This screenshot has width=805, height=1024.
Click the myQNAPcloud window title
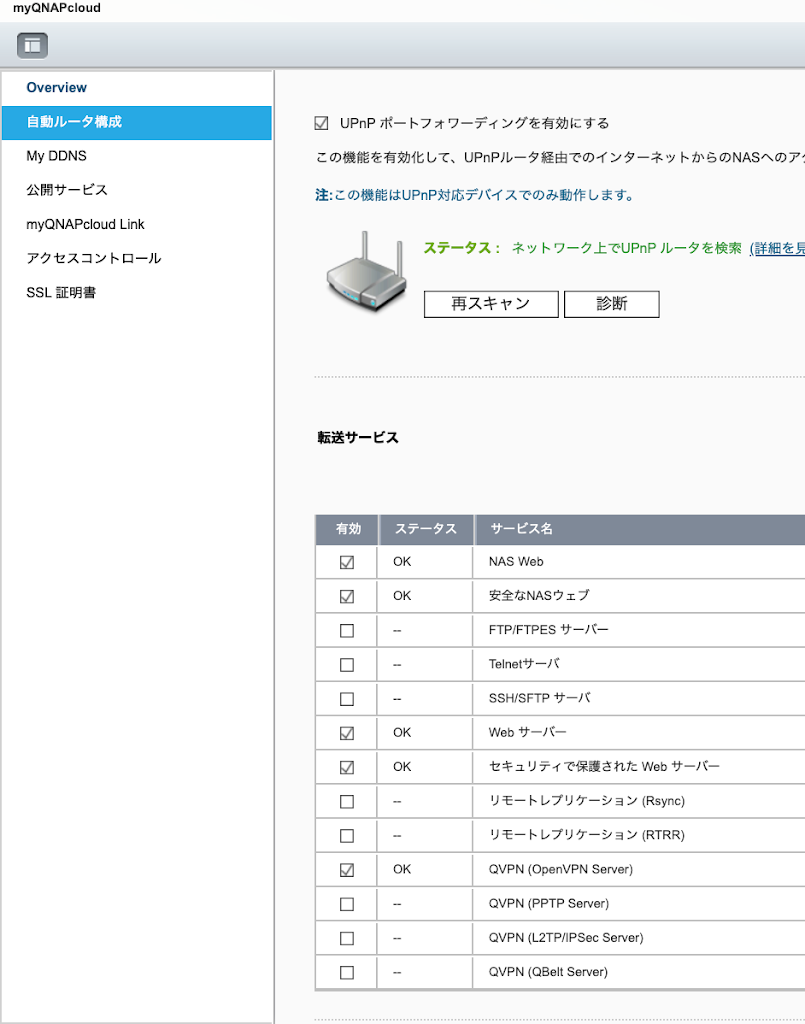click(57, 8)
